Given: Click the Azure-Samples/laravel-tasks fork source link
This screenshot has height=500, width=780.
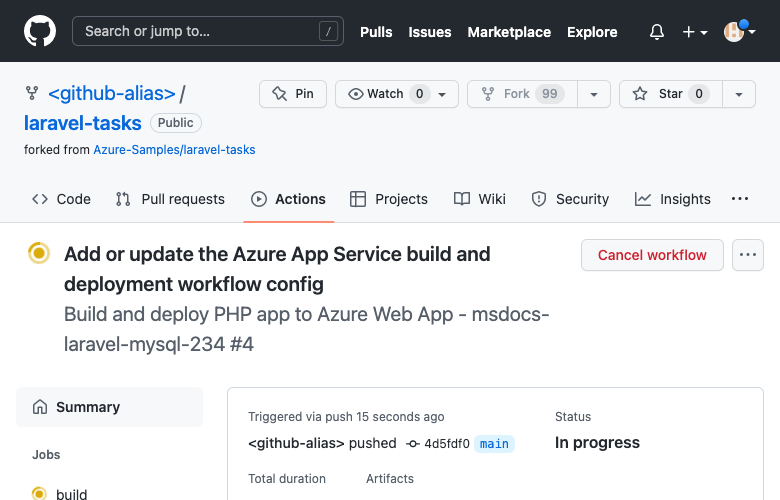Looking at the screenshot, I should 174,150.
